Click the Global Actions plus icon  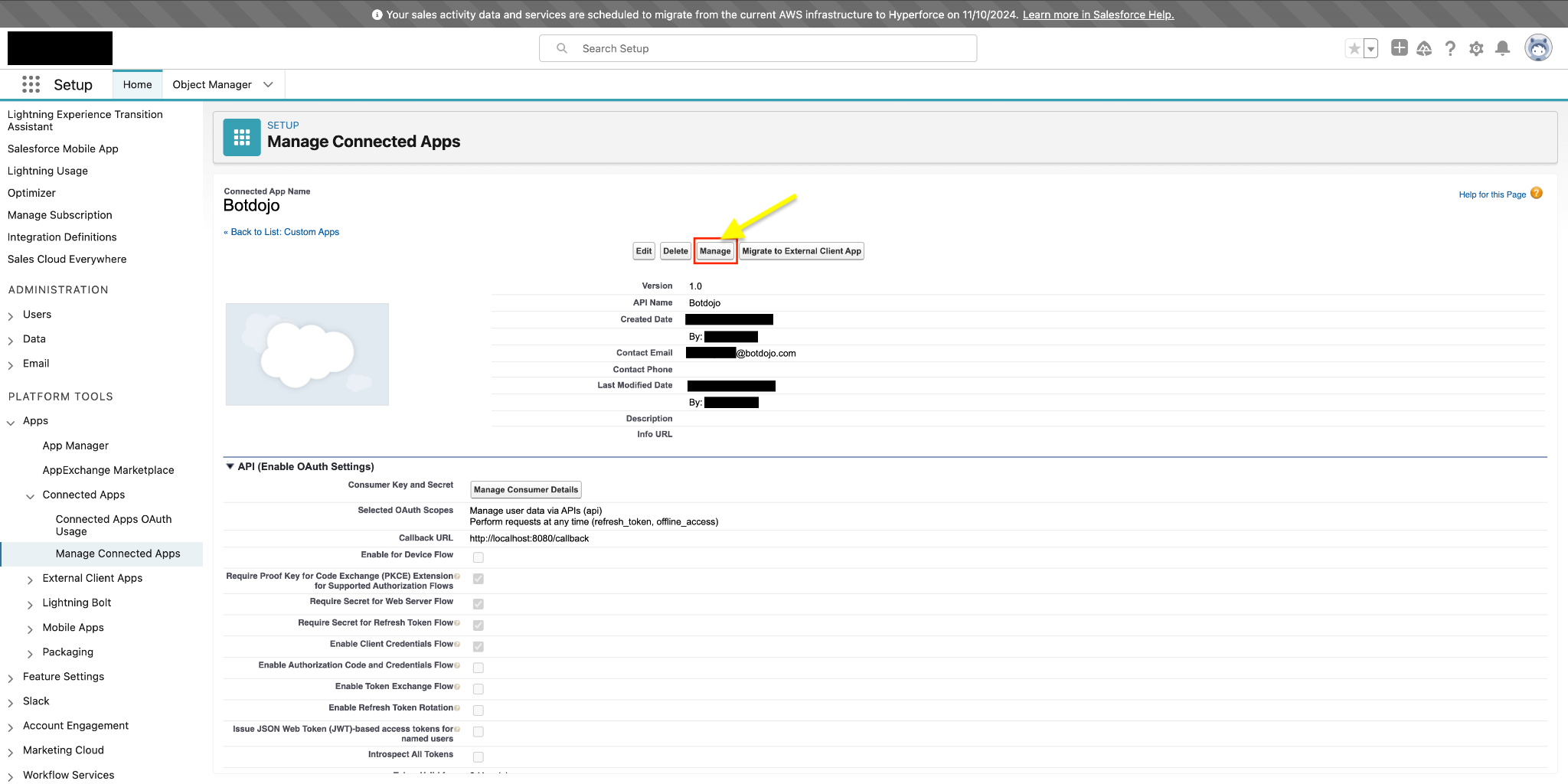[x=1400, y=48]
